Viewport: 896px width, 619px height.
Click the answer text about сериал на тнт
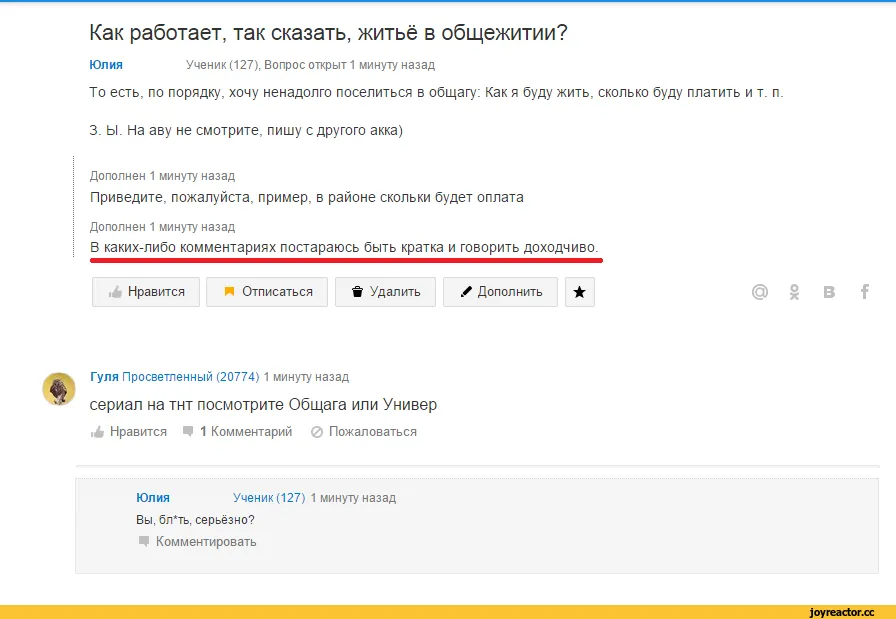263,405
